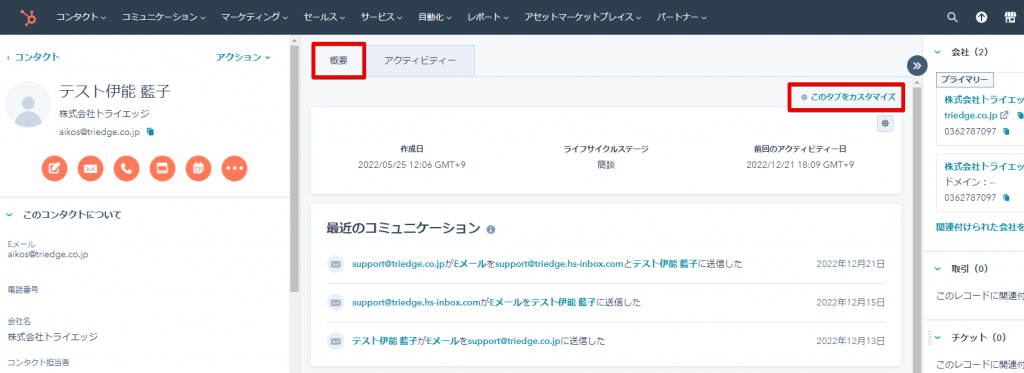1024x373 pixels.
Task: Click the log activity screen icon
Action: point(162,169)
